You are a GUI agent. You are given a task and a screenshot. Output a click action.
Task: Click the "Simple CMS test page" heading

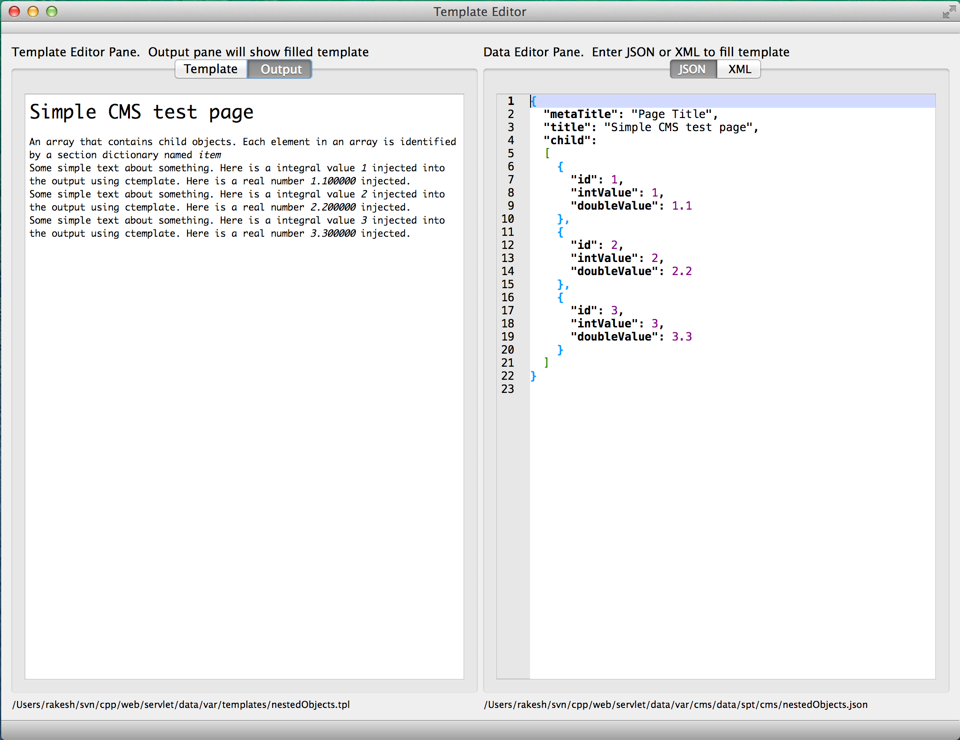pos(141,112)
